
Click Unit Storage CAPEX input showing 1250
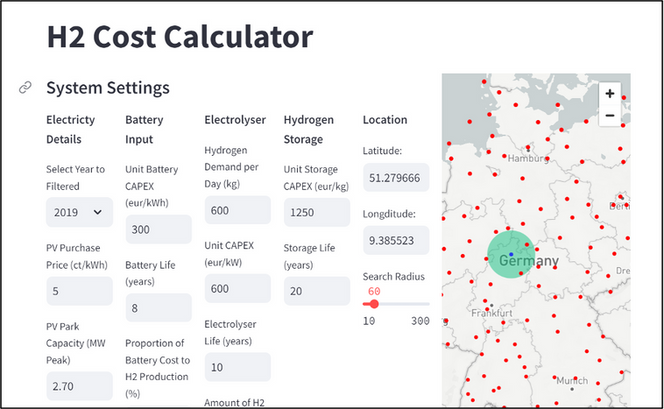(x=317, y=212)
